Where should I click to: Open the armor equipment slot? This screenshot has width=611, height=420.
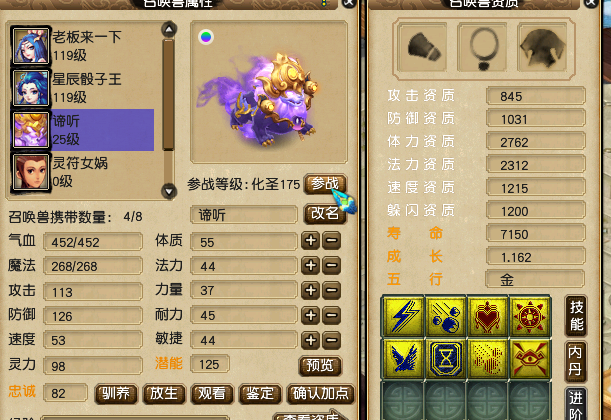click(543, 48)
